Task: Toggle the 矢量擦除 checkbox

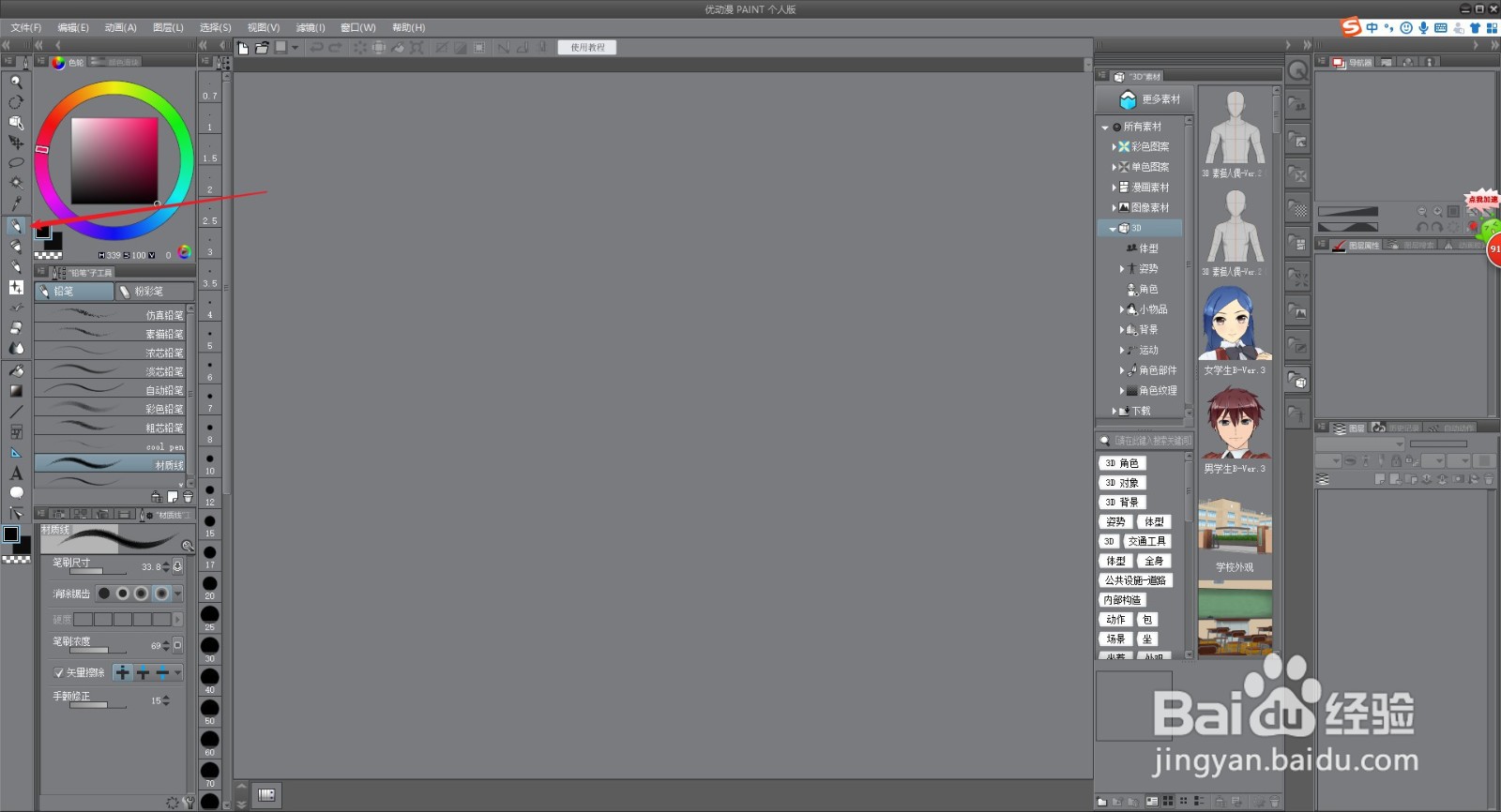Action: point(58,672)
